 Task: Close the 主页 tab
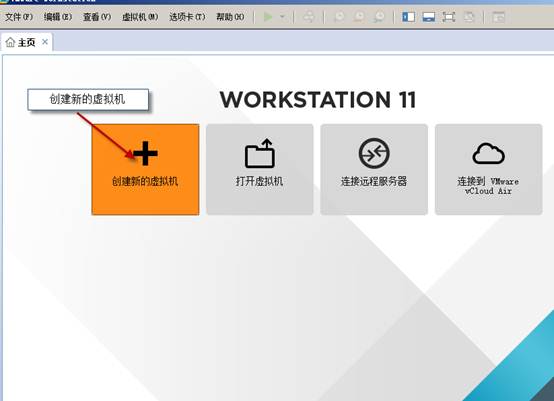(x=45, y=42)
